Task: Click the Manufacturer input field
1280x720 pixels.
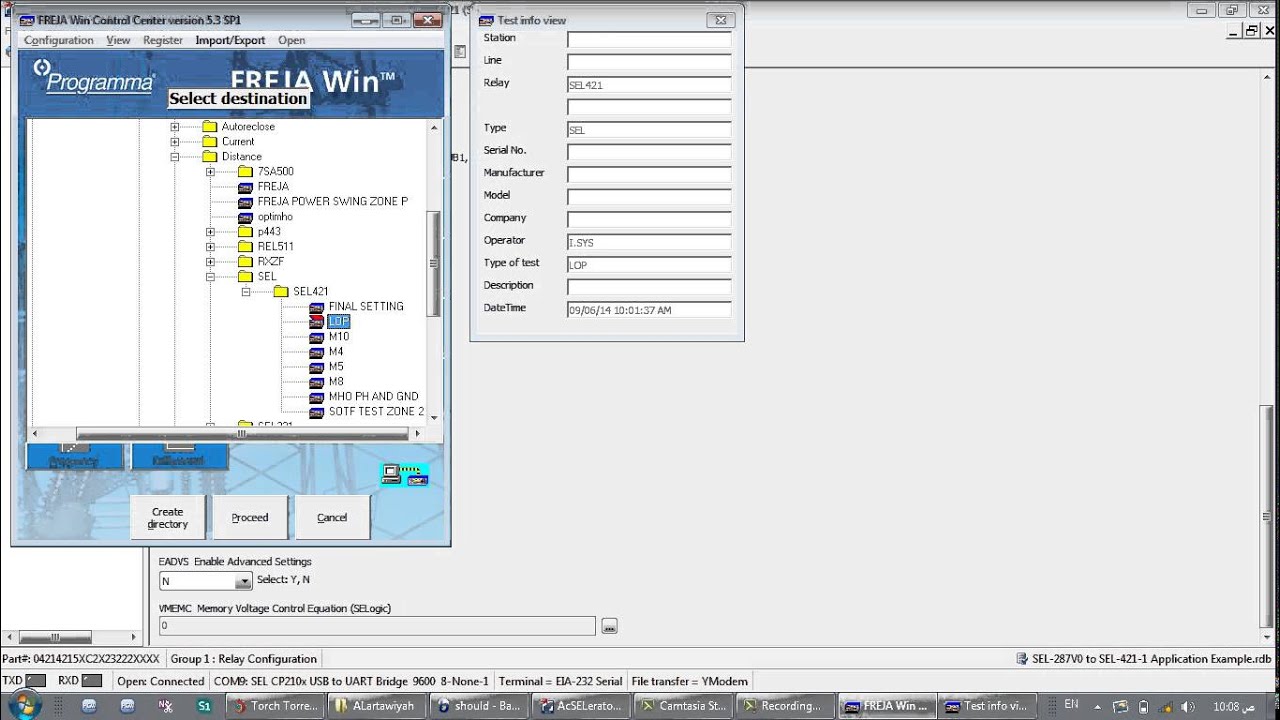Action: 649,174
